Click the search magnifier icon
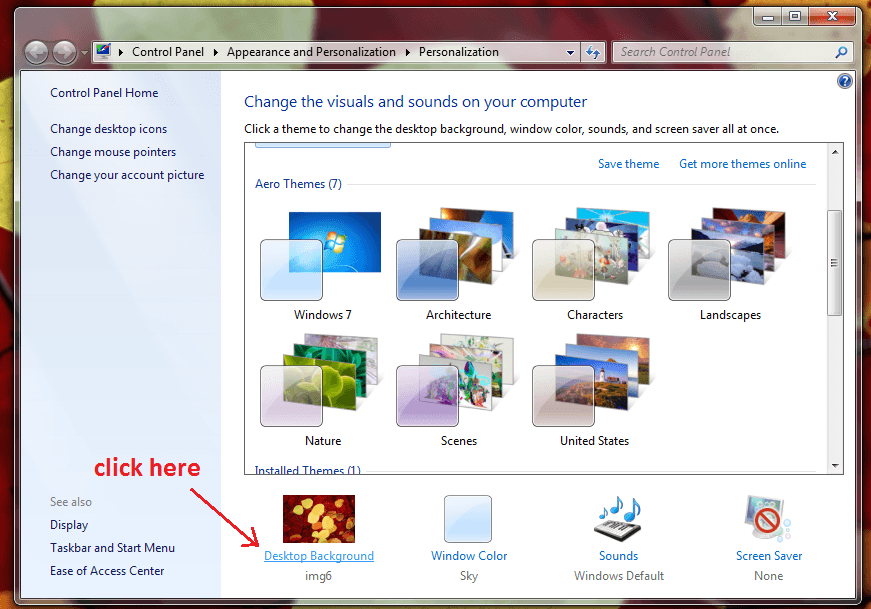Viewport: 871px width, 609px height. coord(842,52)
